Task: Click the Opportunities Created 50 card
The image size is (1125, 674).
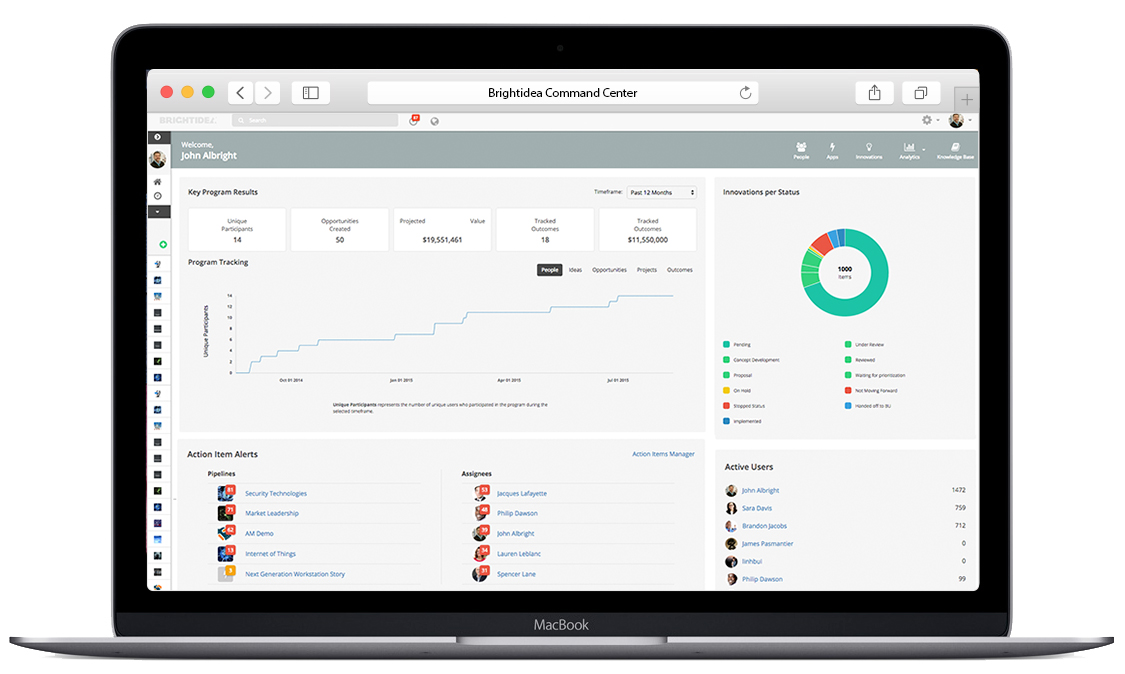Action: [x=339, y=230]
